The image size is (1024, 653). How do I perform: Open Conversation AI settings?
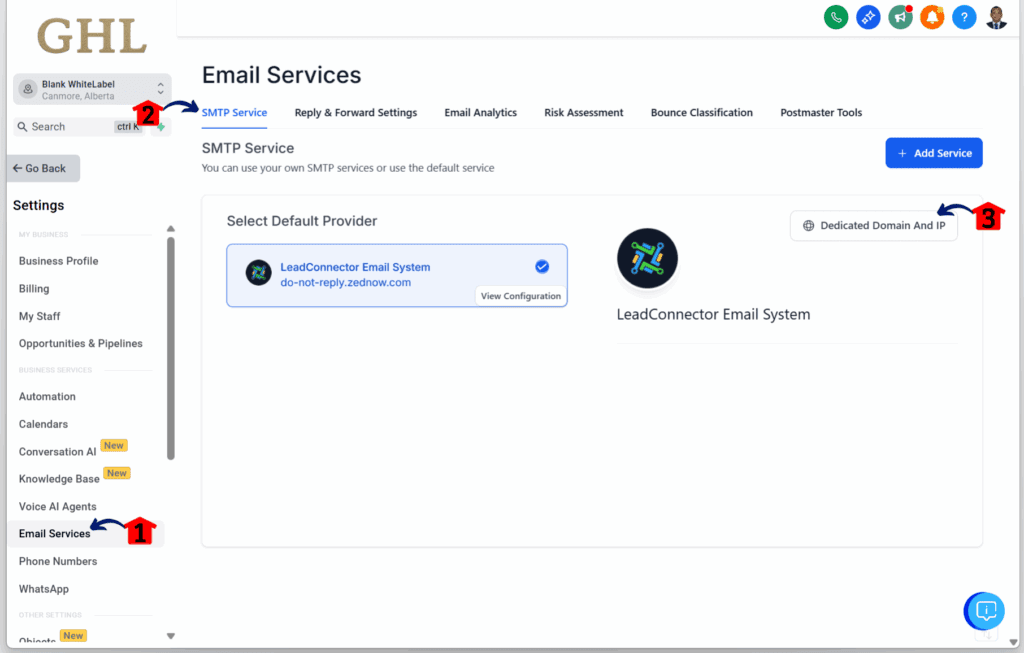click(x=57, y=451)
